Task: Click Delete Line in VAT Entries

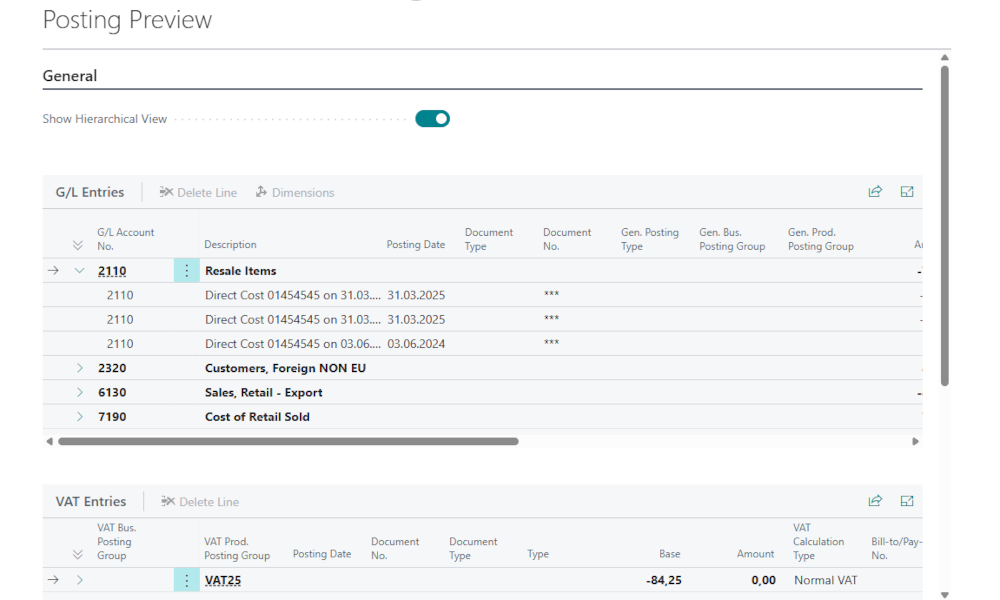Action: [200, 502]
